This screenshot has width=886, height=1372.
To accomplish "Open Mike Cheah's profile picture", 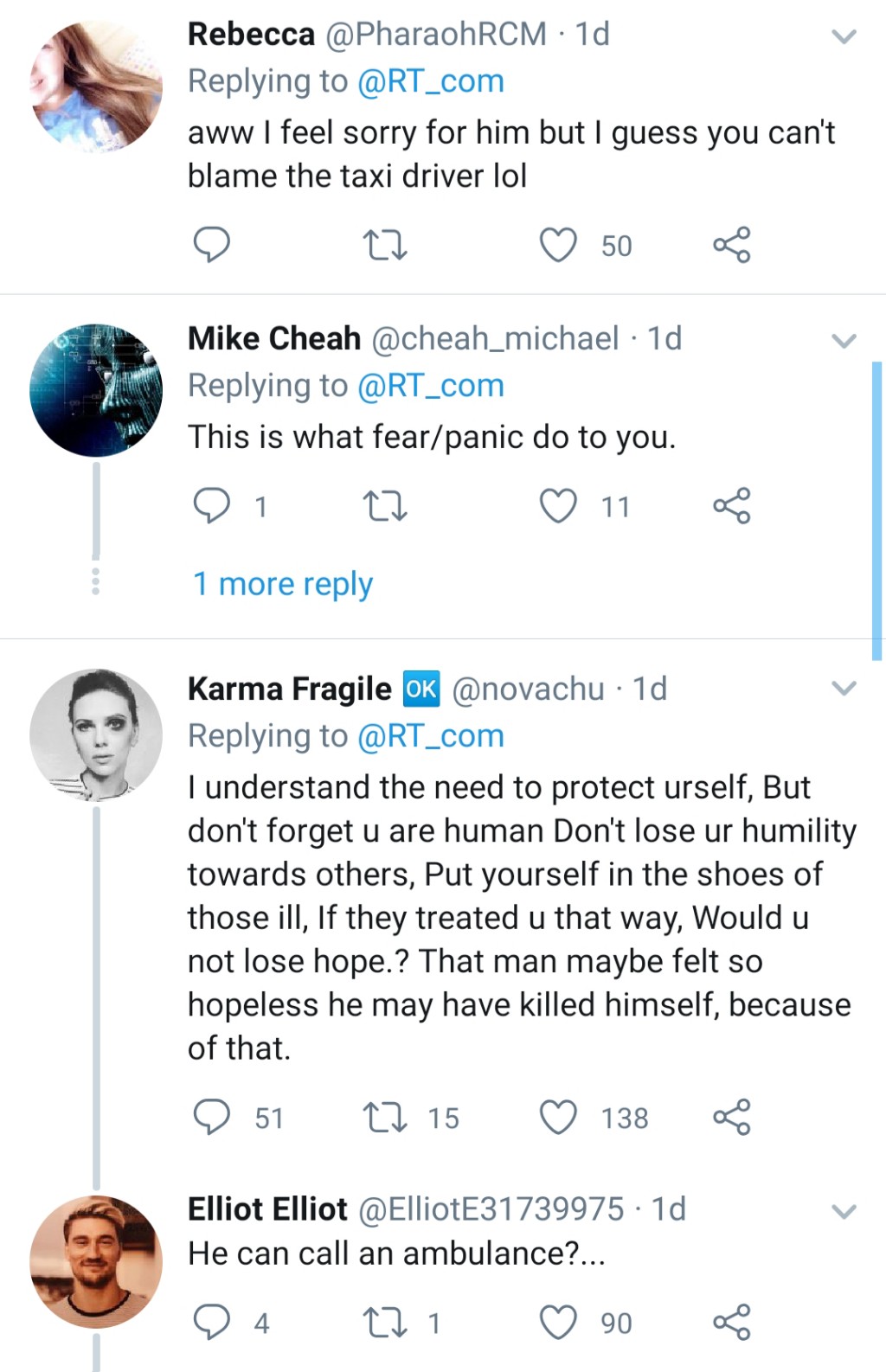I will tap(96, 390).
